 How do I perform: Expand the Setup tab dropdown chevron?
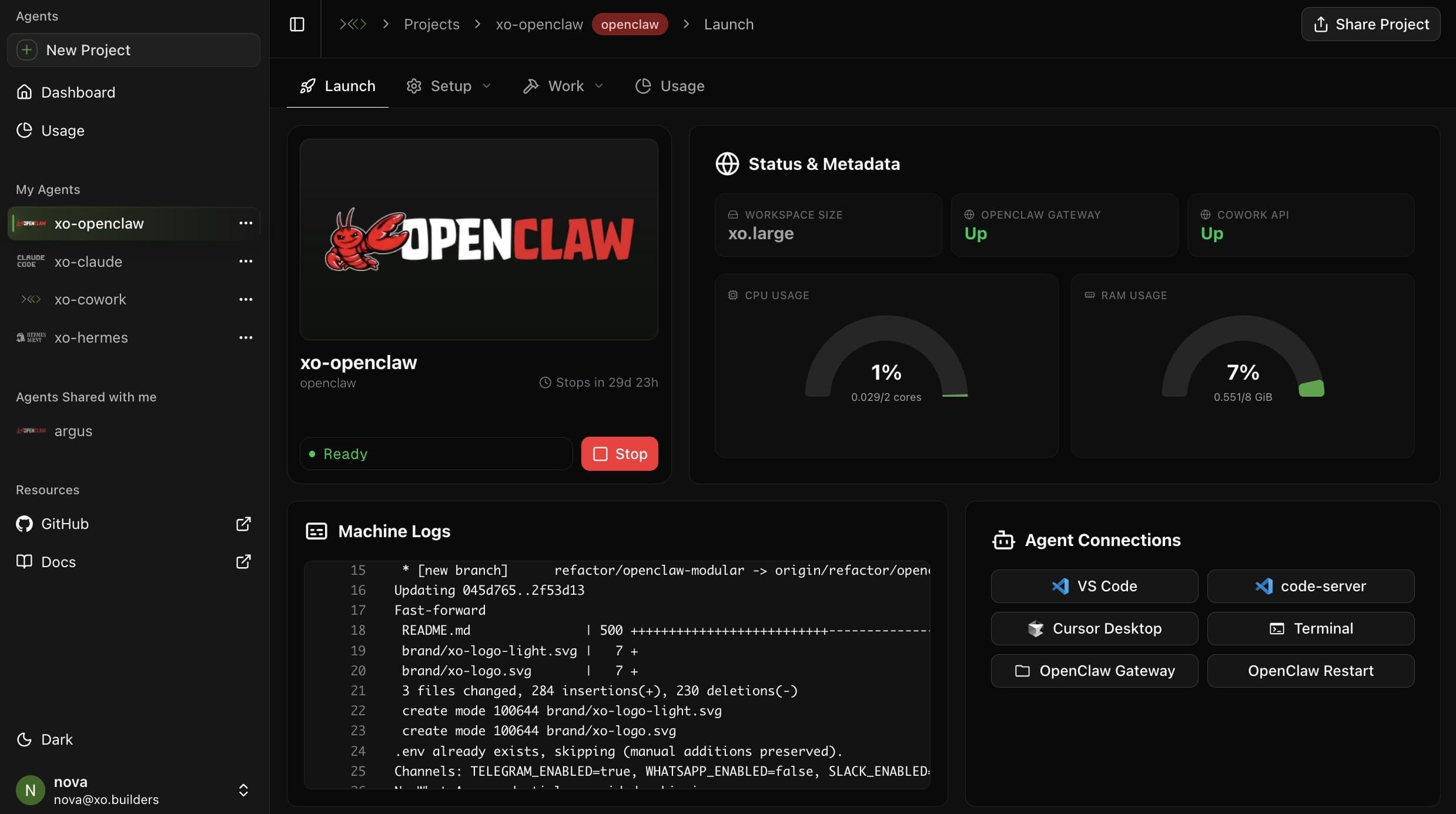[x=487, y=86]
